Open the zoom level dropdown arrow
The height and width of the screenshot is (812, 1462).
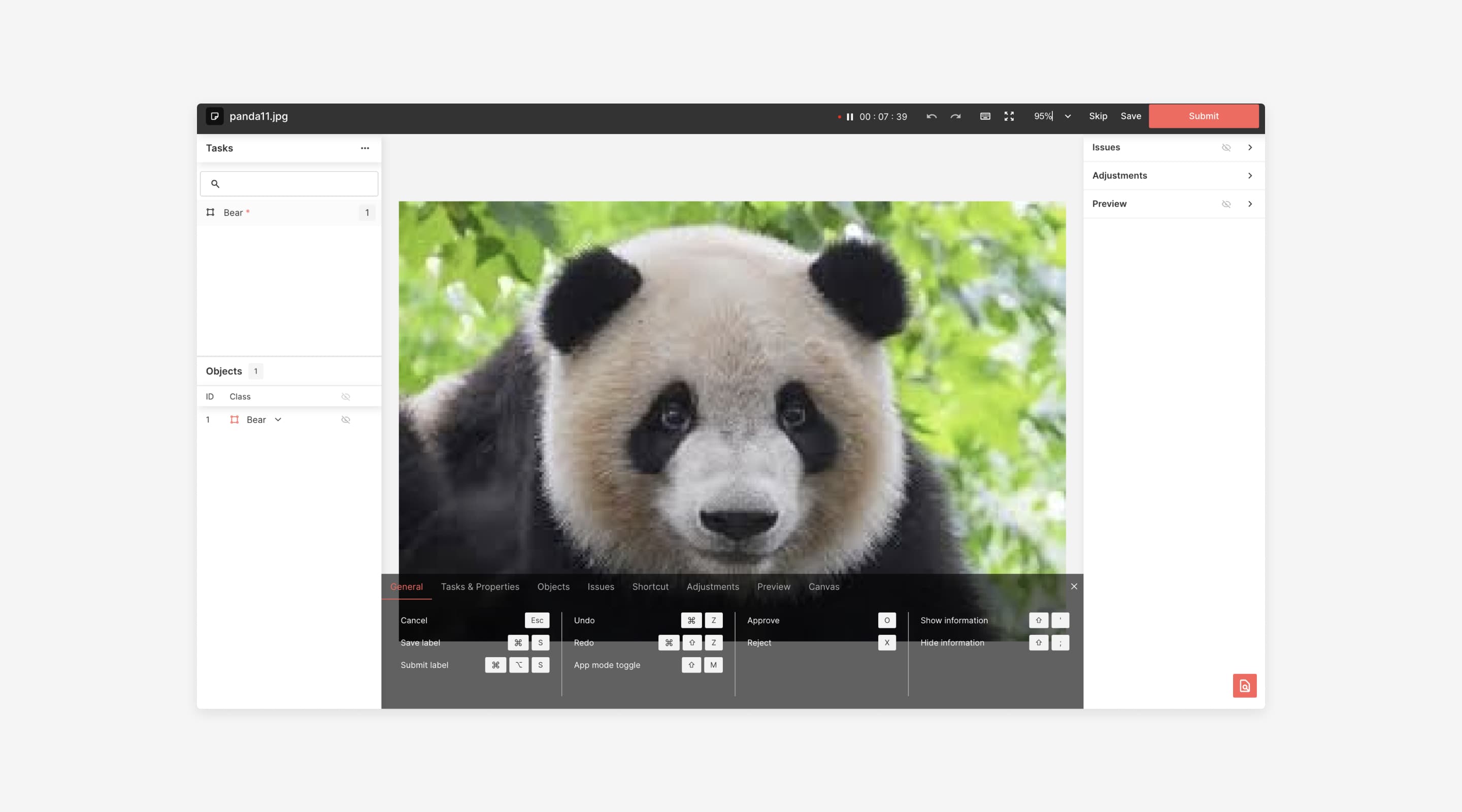[1068, 116]
